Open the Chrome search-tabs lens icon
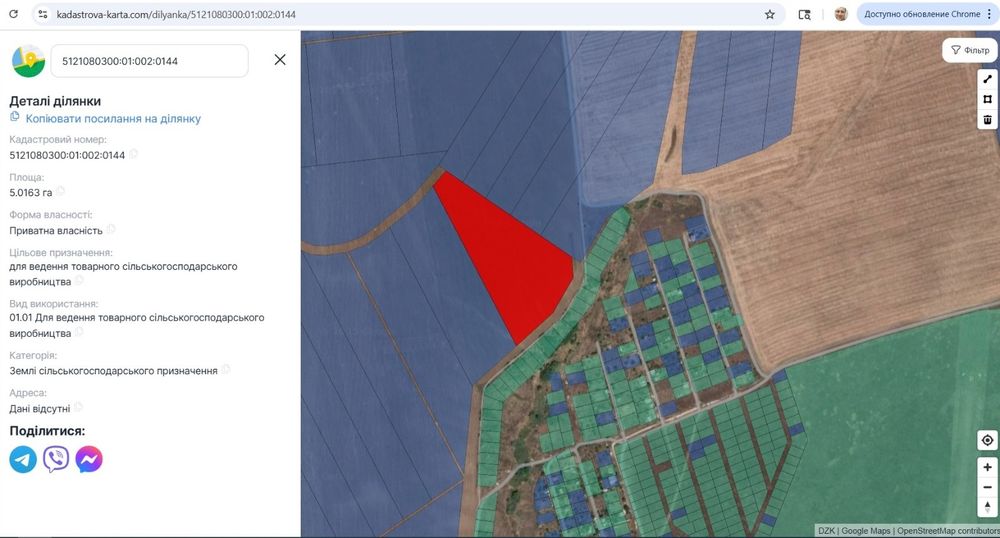 [805, 14]
